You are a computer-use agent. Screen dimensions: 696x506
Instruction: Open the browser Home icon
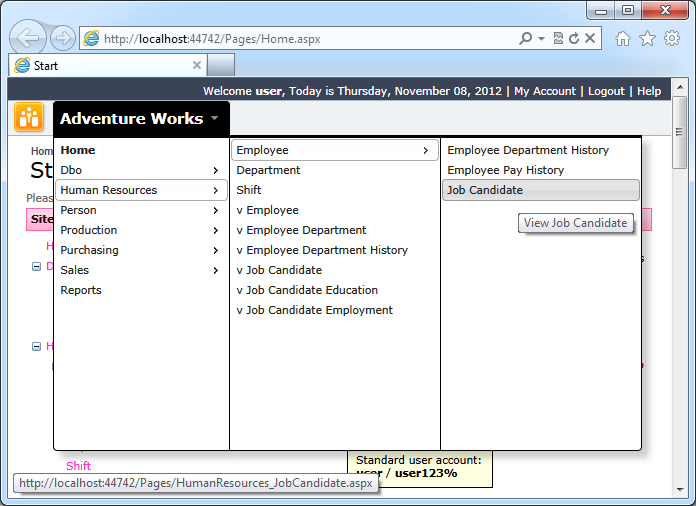(623, 39)
